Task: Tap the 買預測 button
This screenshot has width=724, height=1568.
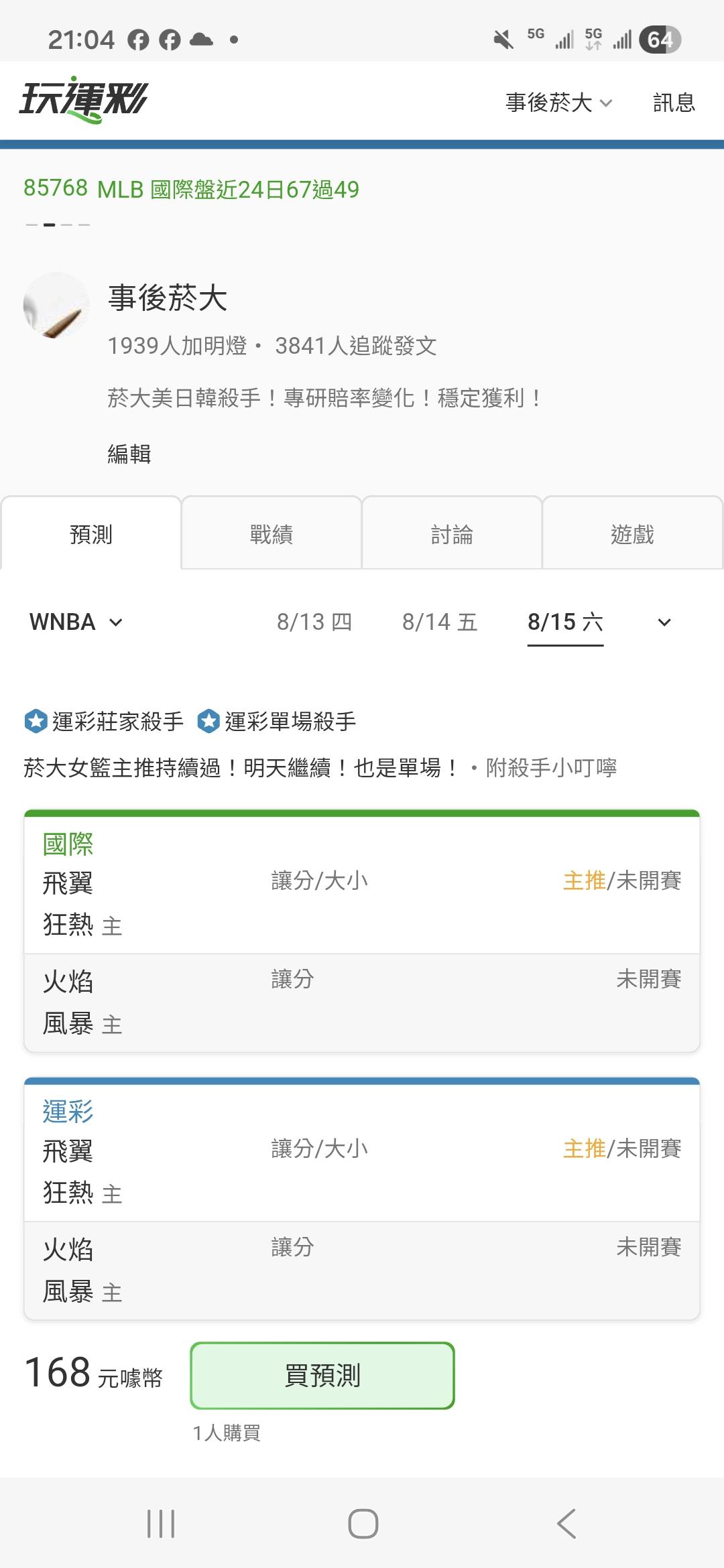Action: click(322, 1375)
